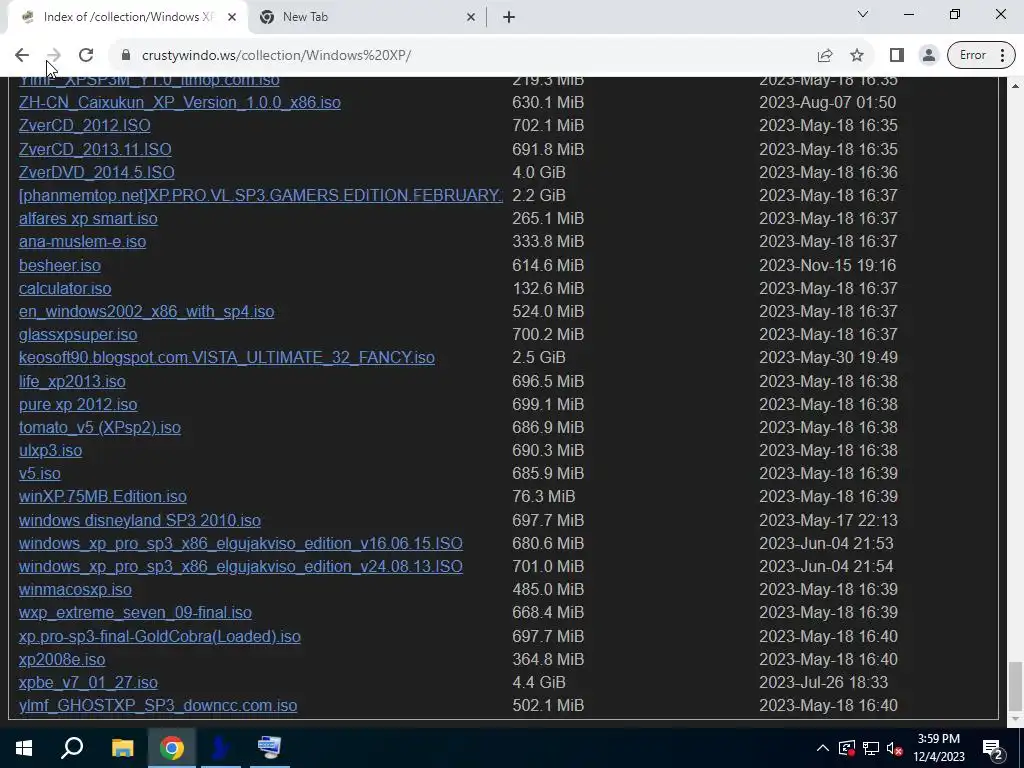The image size is (1024, 768).
Task: Reload the current page
Action: pos(86,56)
